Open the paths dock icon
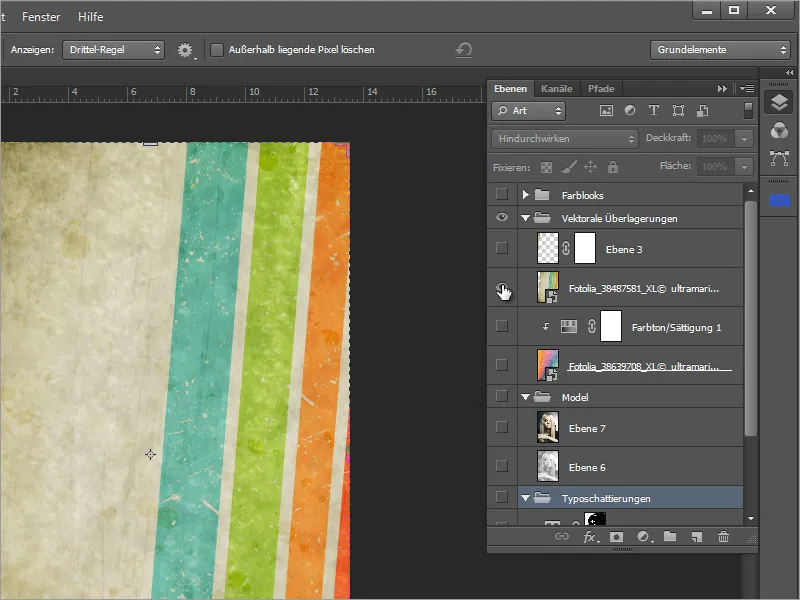 point(779,159)
